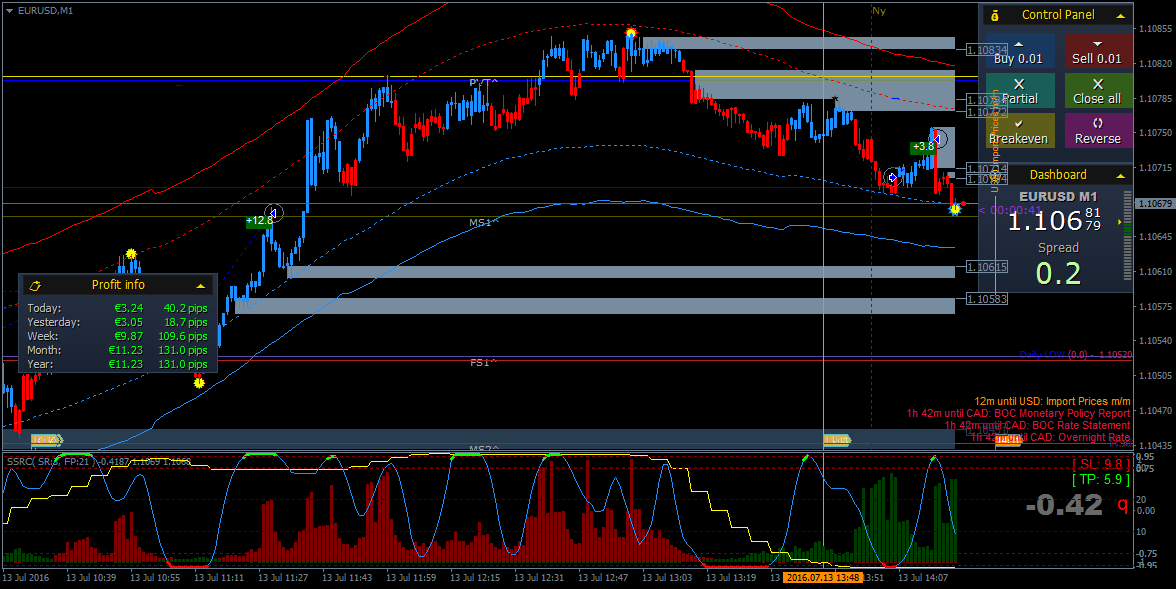Collapse the Dashboard panel with its arrow
This screenshot has height=589, width=1176.
click(1120, 176)
